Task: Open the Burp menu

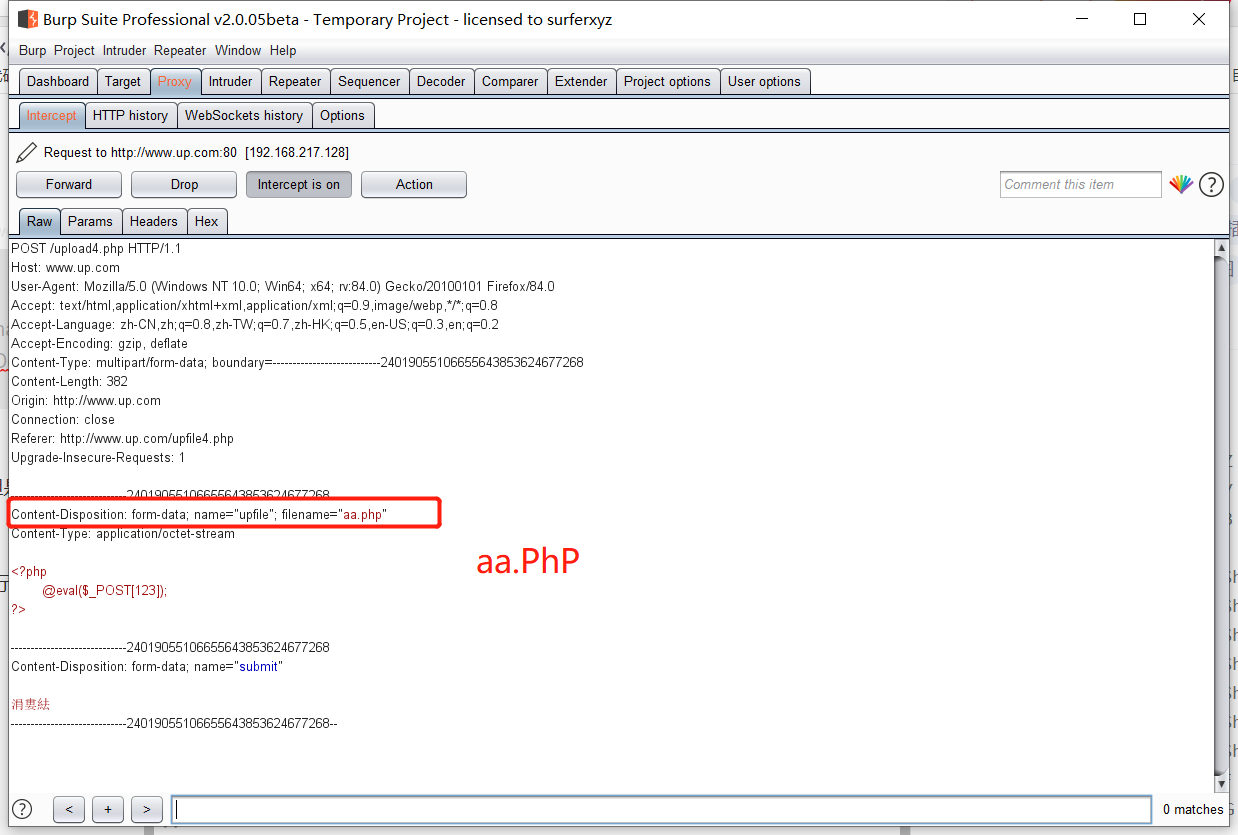Action: tap(33, 50)
